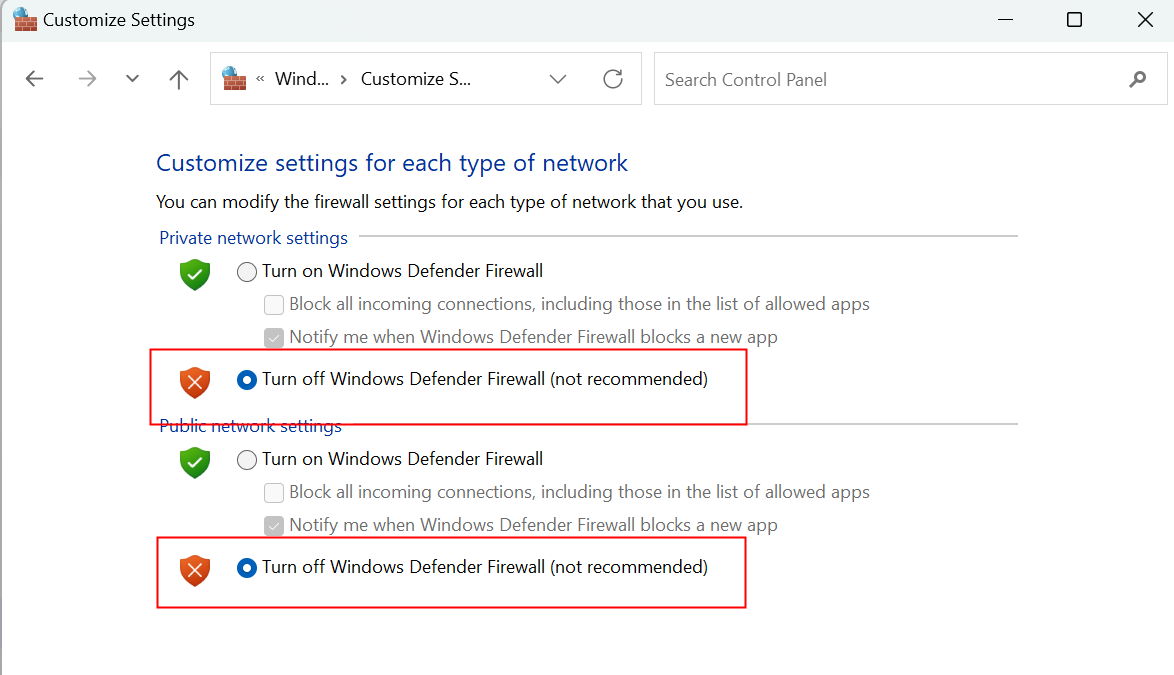Go up one level with Up arrow
This screenshot has height=675, width=1174.
(x=179, y=79)
